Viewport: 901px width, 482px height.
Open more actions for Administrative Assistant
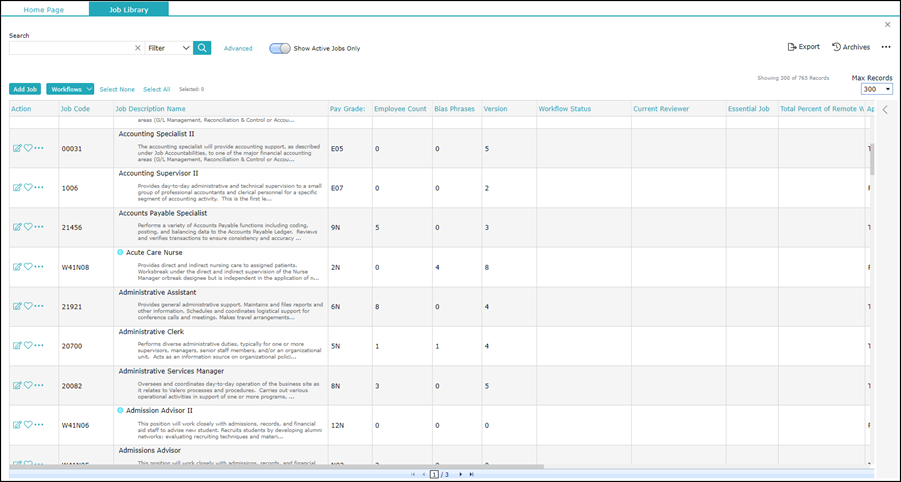pyautogui.click(x=38, y=306)
